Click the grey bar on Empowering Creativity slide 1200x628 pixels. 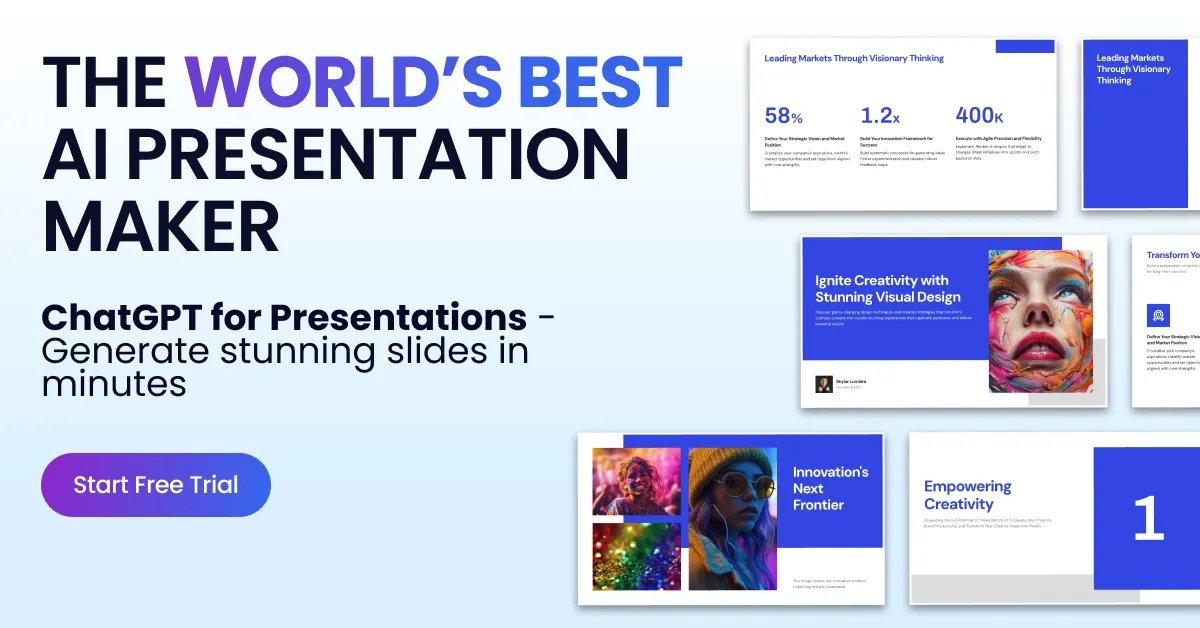(x=1000, y=589)
